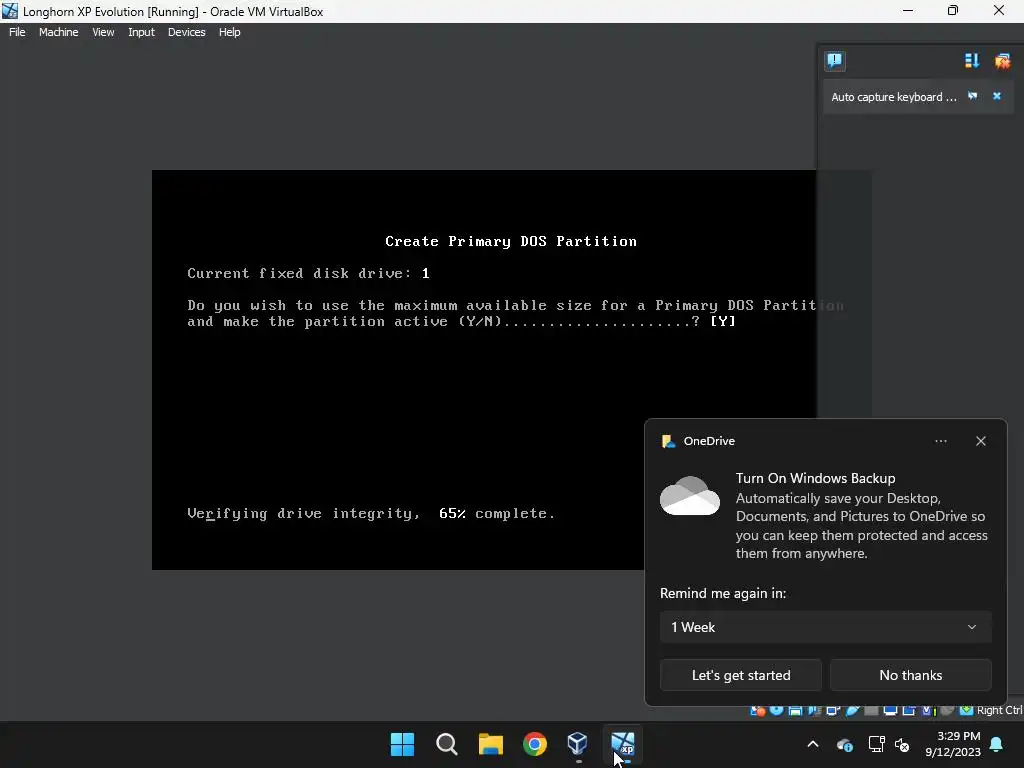
Task: Click the OneDrive cloud image
Action: 690,496
